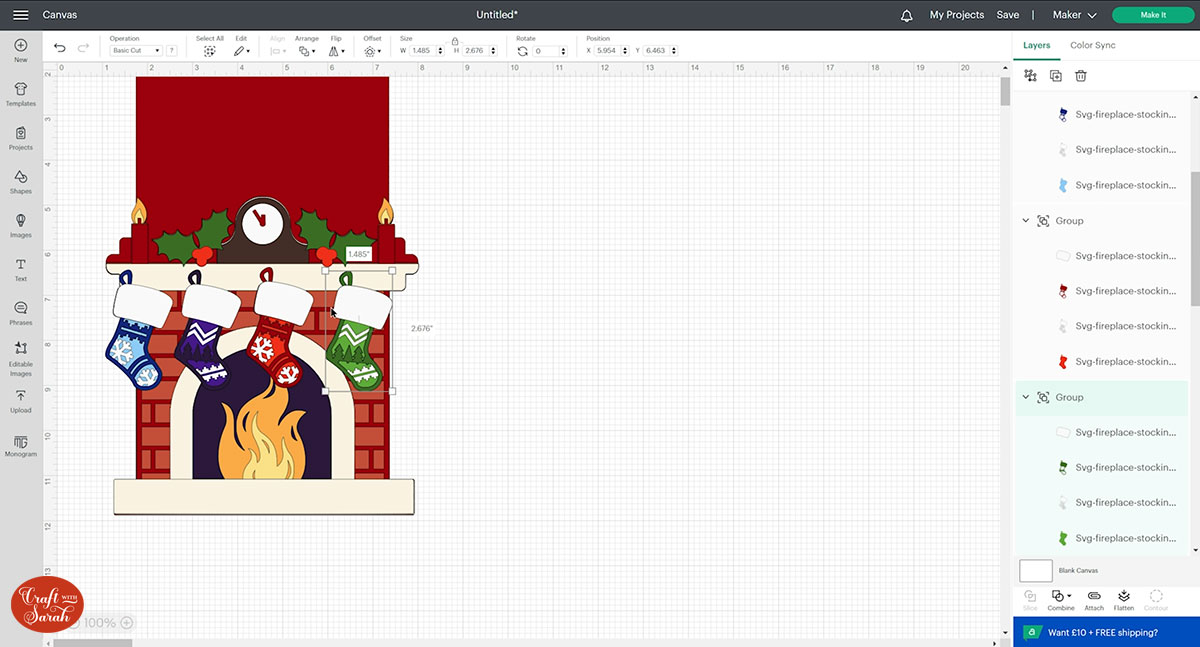This screenshot has height=647, width=1200.
Task: Open the Text tool
Action: [x=21, y=268]
